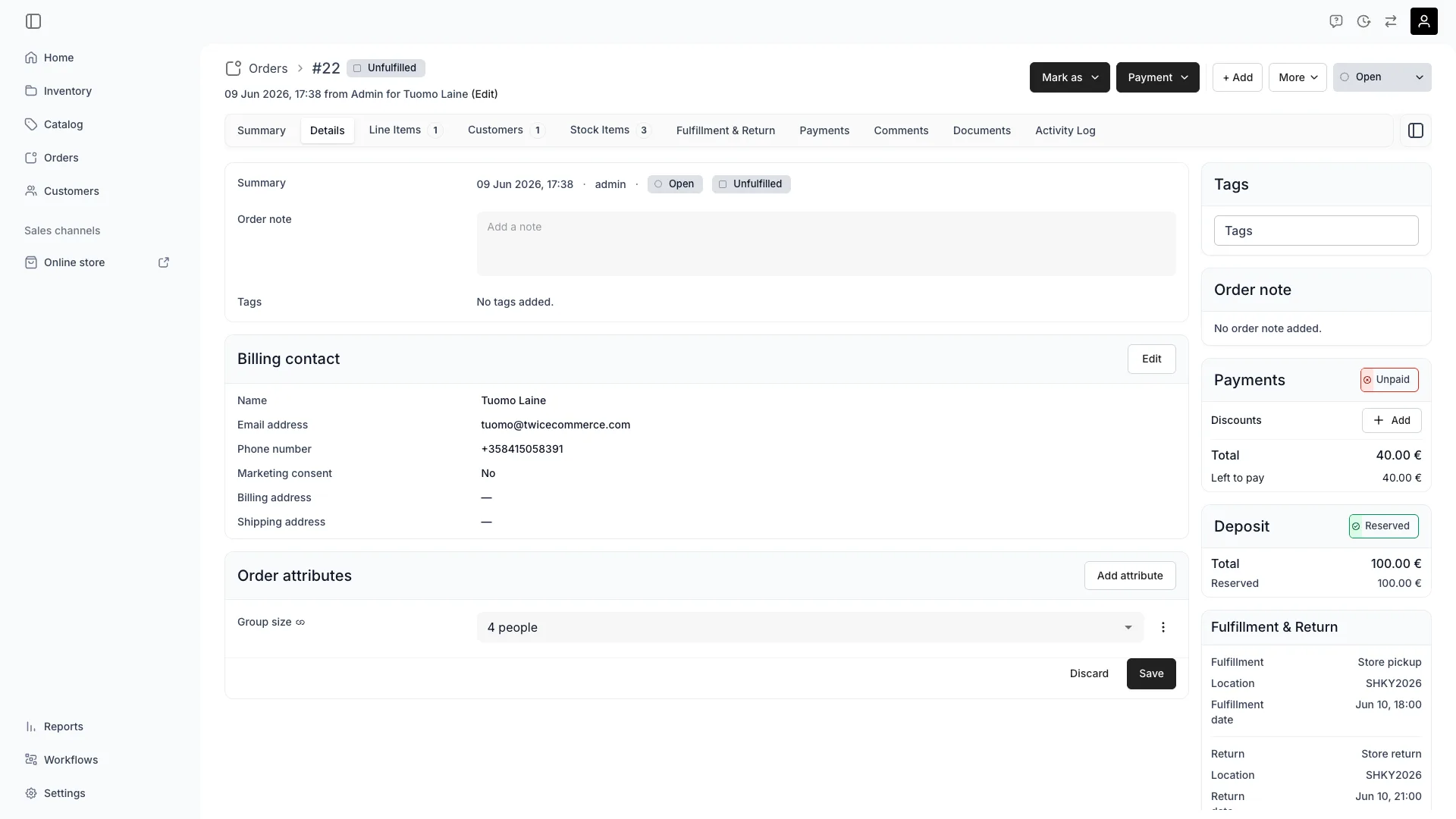Click the Add attribute button
This screenshot has height=819, width=1456.
1130,576
